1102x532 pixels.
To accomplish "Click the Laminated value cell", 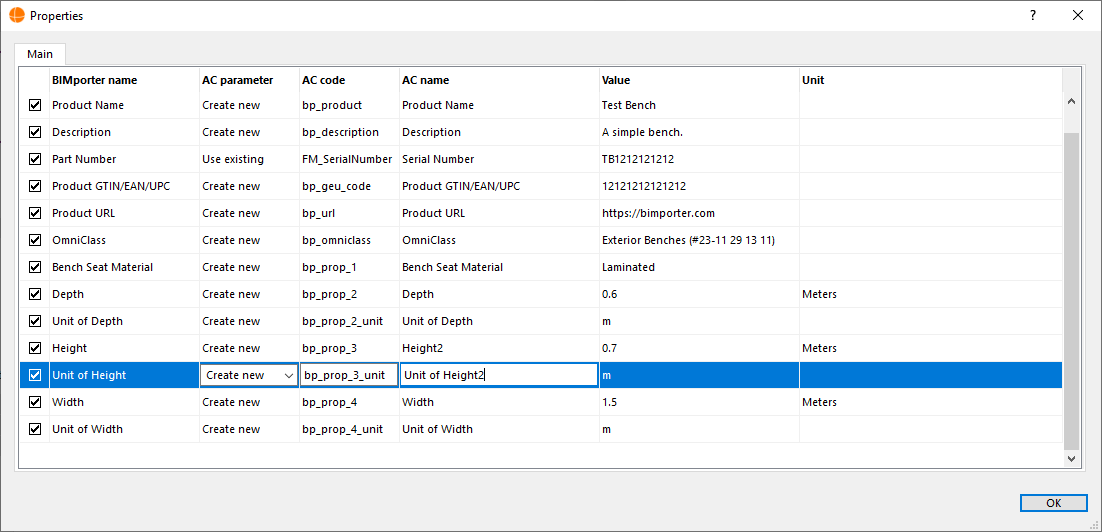I will point(699,267).
